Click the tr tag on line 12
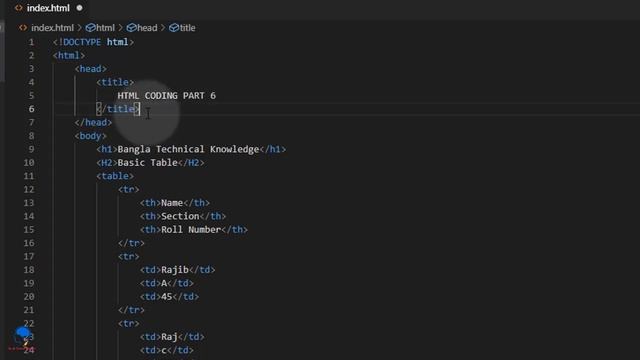 (129, 189)
